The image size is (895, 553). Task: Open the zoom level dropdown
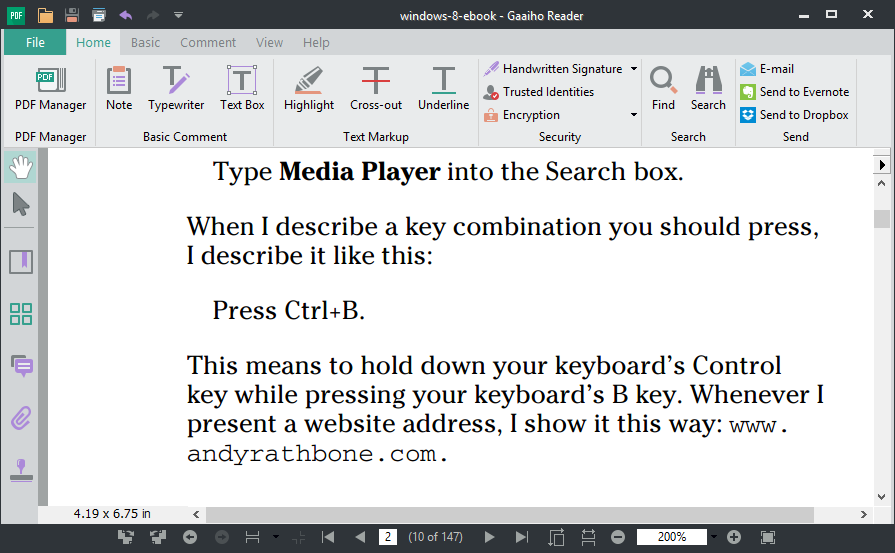(714, 537)
